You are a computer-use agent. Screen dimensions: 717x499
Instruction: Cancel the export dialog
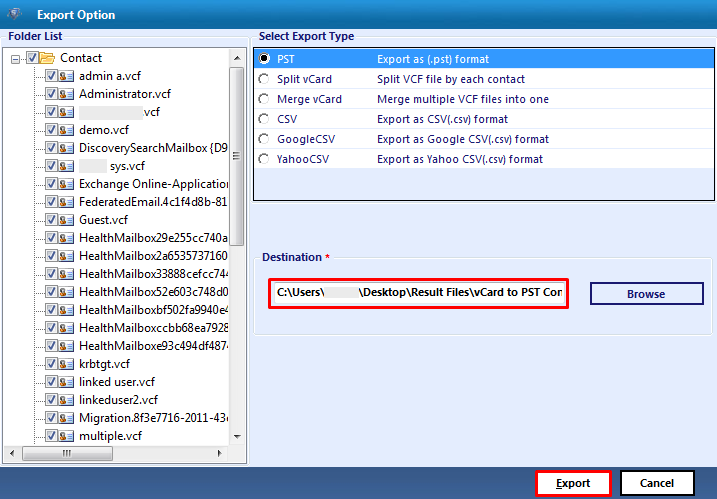tap(656, 483)
